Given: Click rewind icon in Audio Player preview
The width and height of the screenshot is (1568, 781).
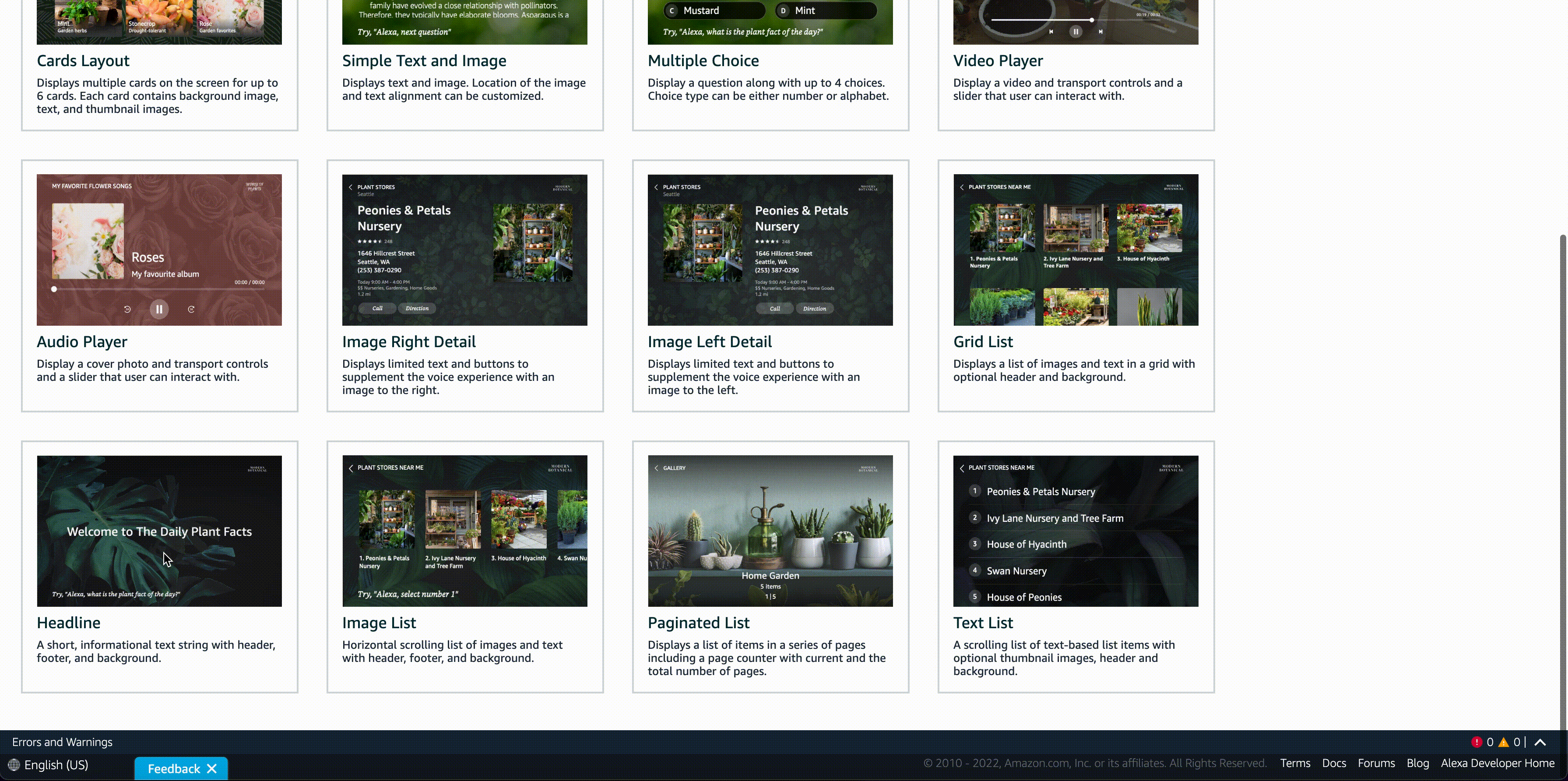Looking at the screenshot, I should coord(127,309).
